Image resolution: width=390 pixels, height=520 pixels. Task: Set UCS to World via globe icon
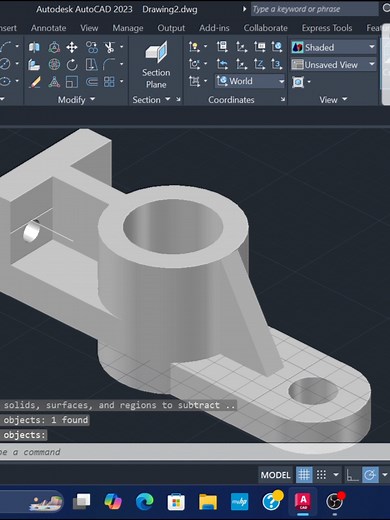277,47
